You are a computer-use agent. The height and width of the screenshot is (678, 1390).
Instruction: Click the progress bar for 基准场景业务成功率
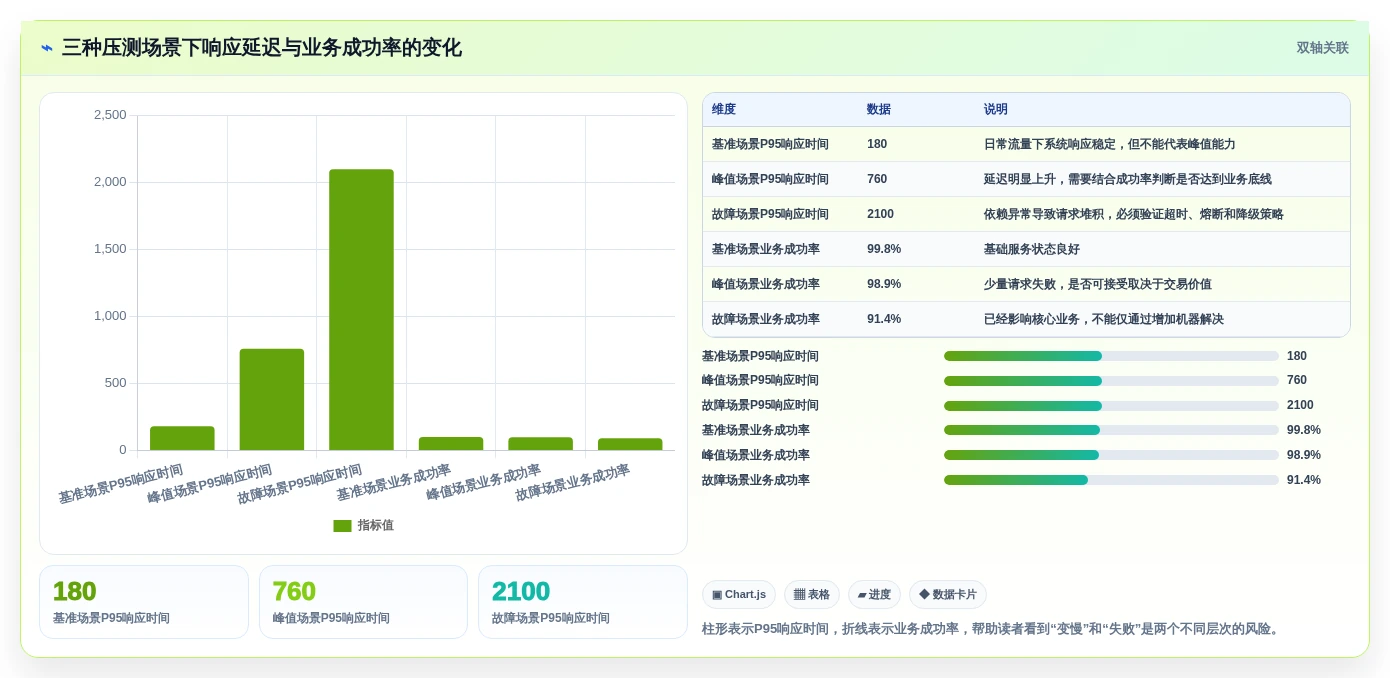point(1111,430)
